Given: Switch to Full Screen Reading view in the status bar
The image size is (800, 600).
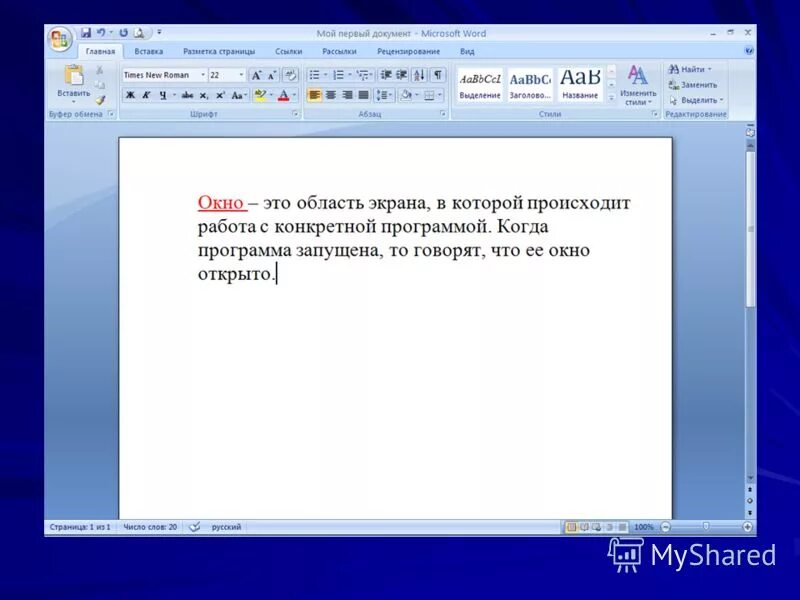Looking at the screenshot, I should (584, 527).
